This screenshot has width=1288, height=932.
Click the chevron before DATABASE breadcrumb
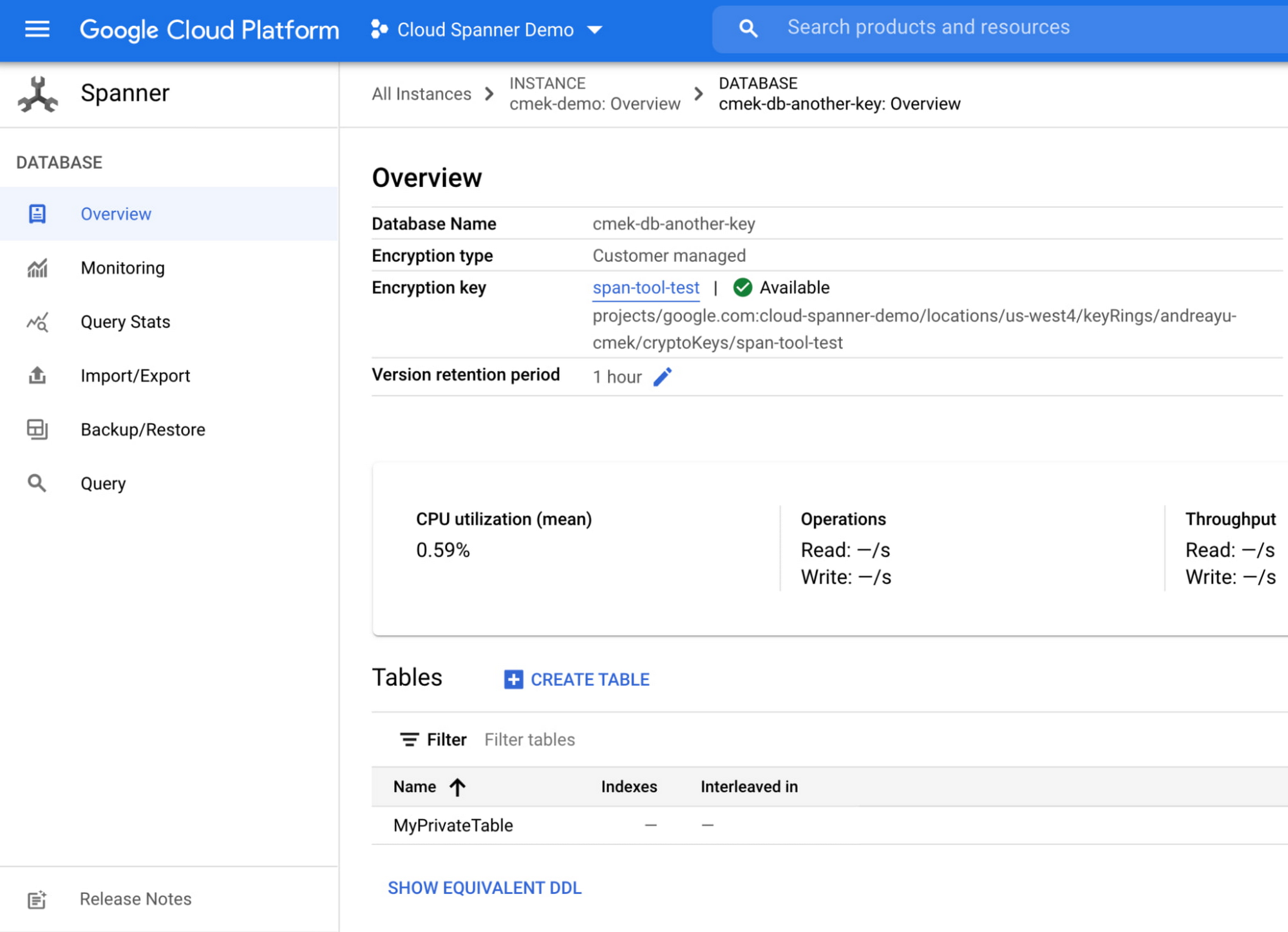tap(699, 94)
